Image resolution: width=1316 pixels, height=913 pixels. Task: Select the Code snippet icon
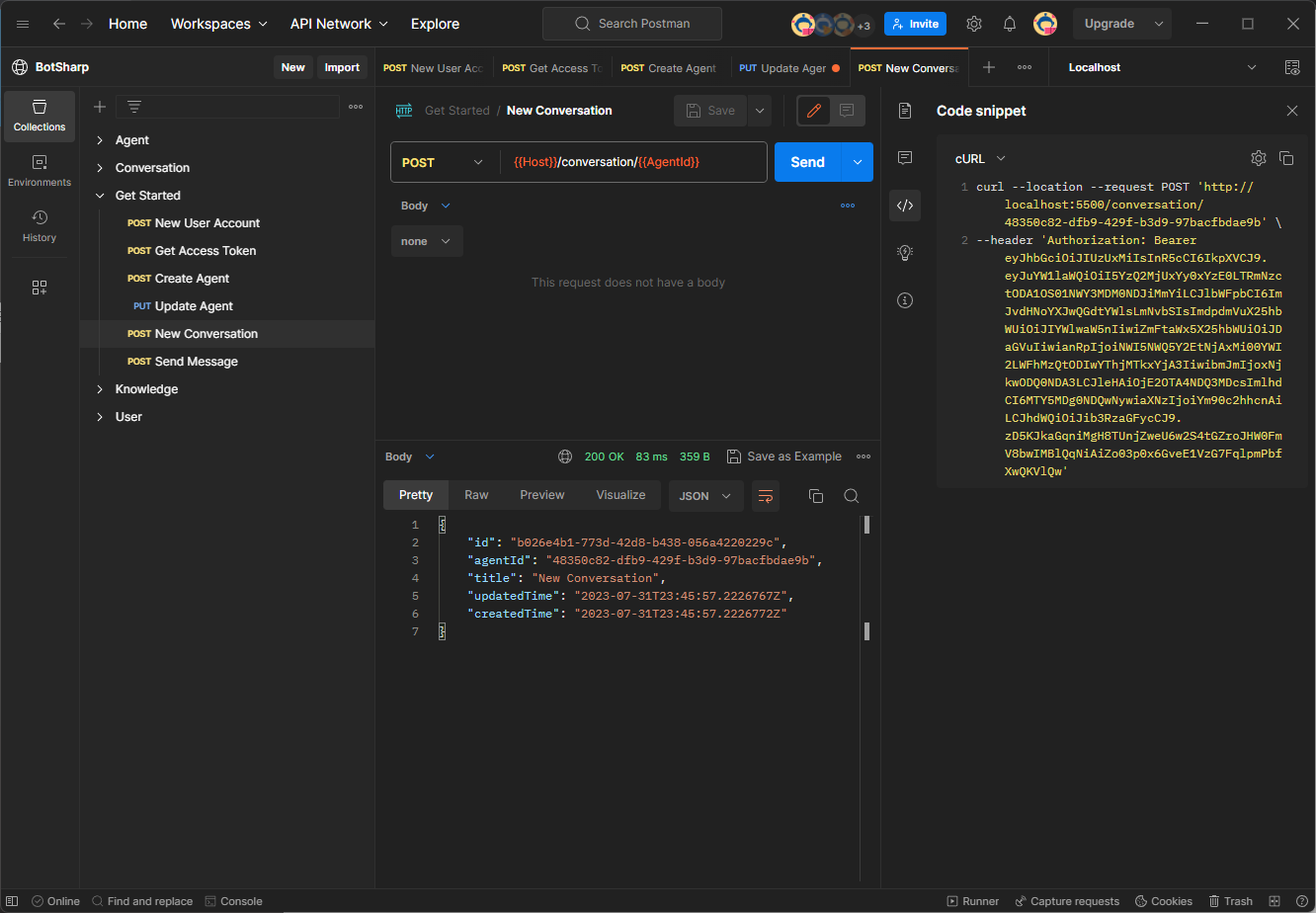pos(905,206)
